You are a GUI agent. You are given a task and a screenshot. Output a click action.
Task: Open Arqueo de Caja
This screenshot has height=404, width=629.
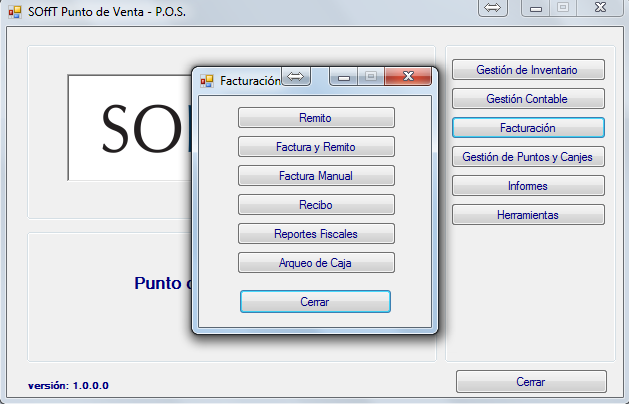pyautogui.click(x=316, y=263)
